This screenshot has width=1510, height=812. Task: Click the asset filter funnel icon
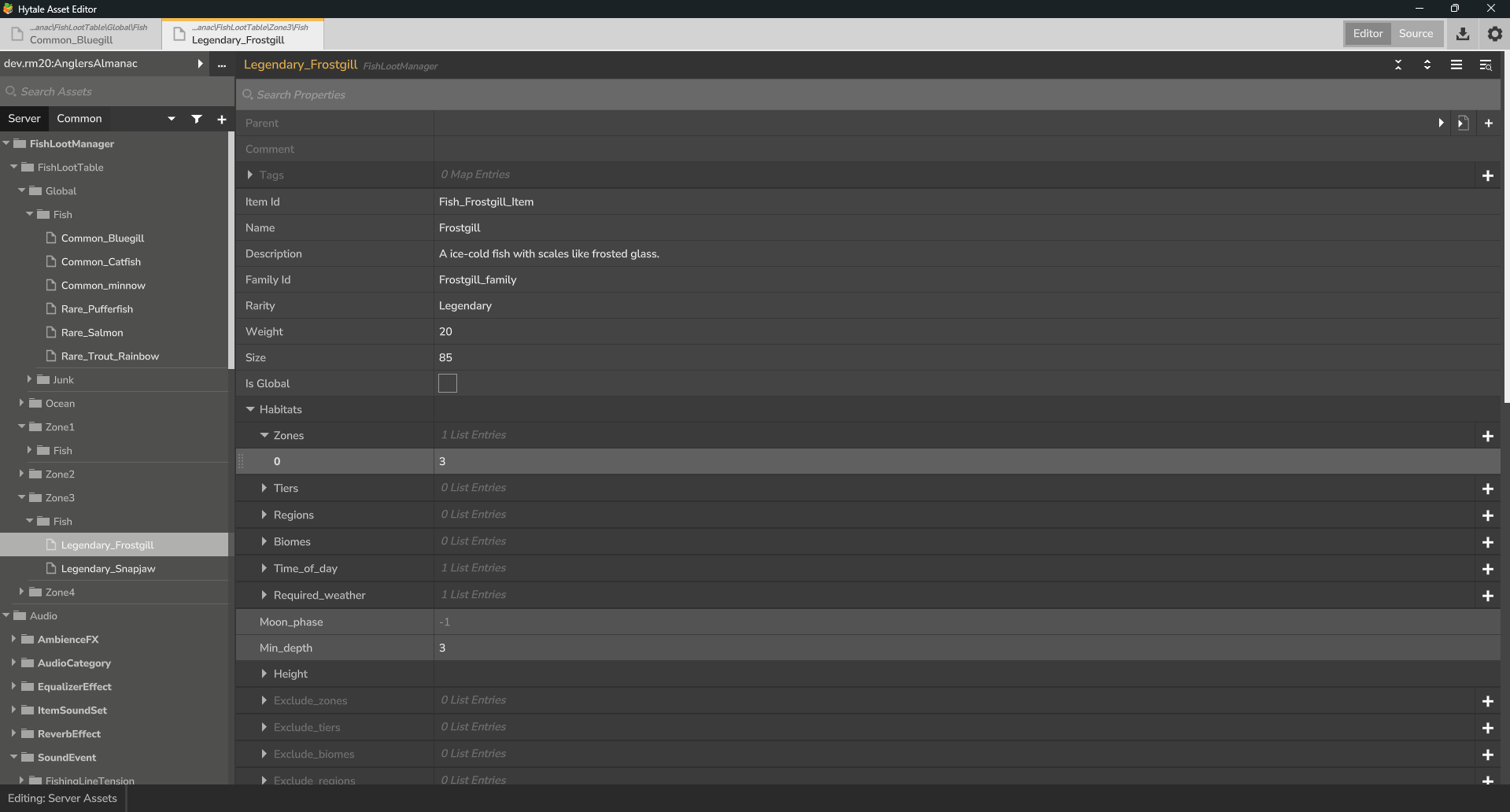(x=197, y=119)
